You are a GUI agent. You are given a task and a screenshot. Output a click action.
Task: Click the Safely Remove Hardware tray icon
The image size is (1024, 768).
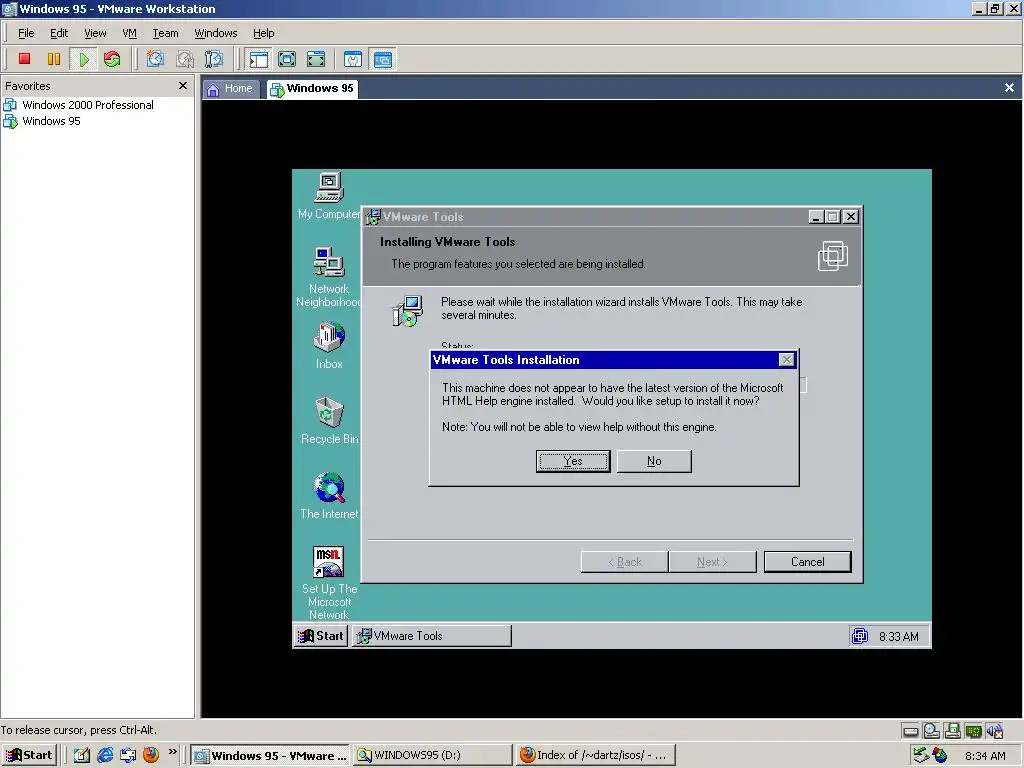click(x=921, y=755)
